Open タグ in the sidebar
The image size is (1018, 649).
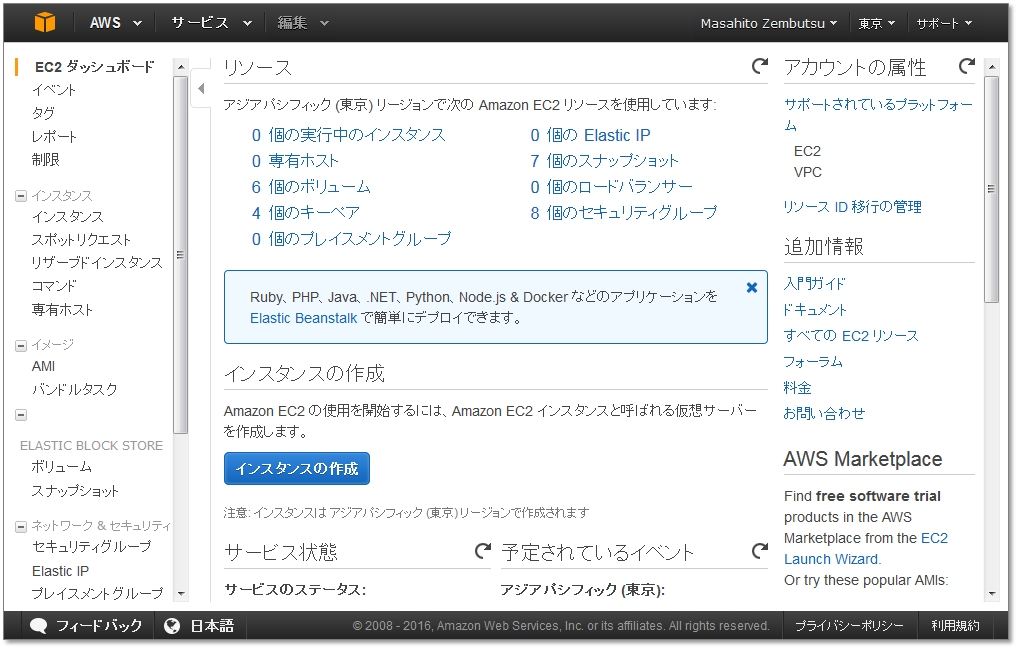click(x=43, y=114)
